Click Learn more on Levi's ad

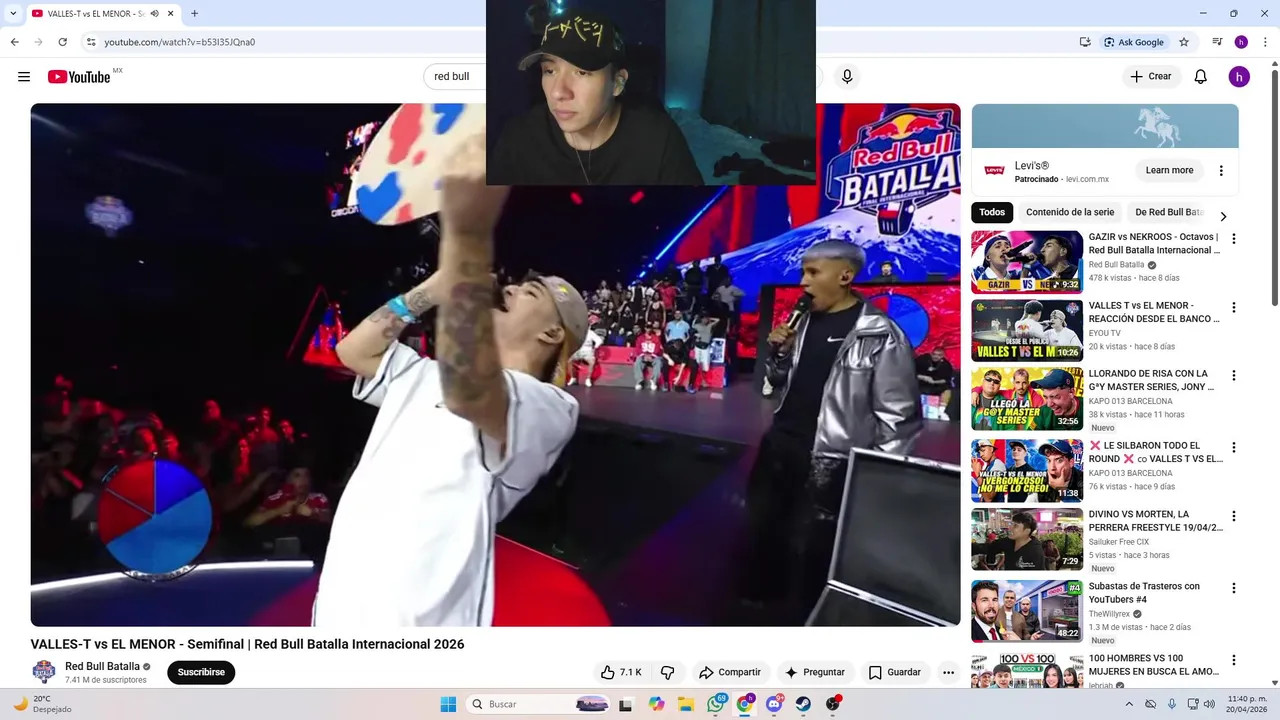click(x=1169, y=170)
